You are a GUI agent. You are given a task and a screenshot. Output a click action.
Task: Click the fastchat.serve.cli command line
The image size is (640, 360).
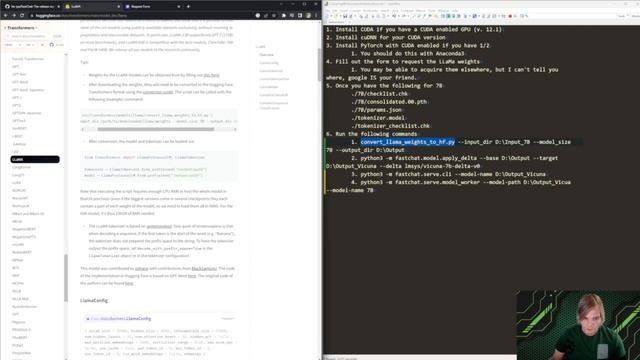click(448, 174)
